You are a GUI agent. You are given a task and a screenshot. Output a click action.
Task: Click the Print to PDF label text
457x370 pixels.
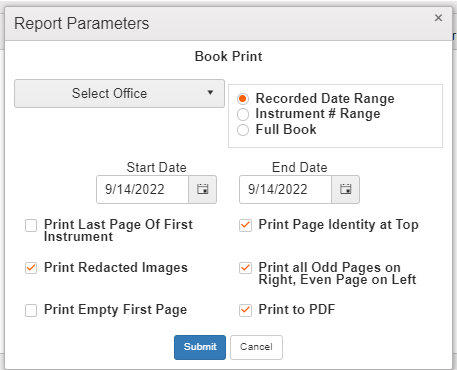click(x=297, y=310)
